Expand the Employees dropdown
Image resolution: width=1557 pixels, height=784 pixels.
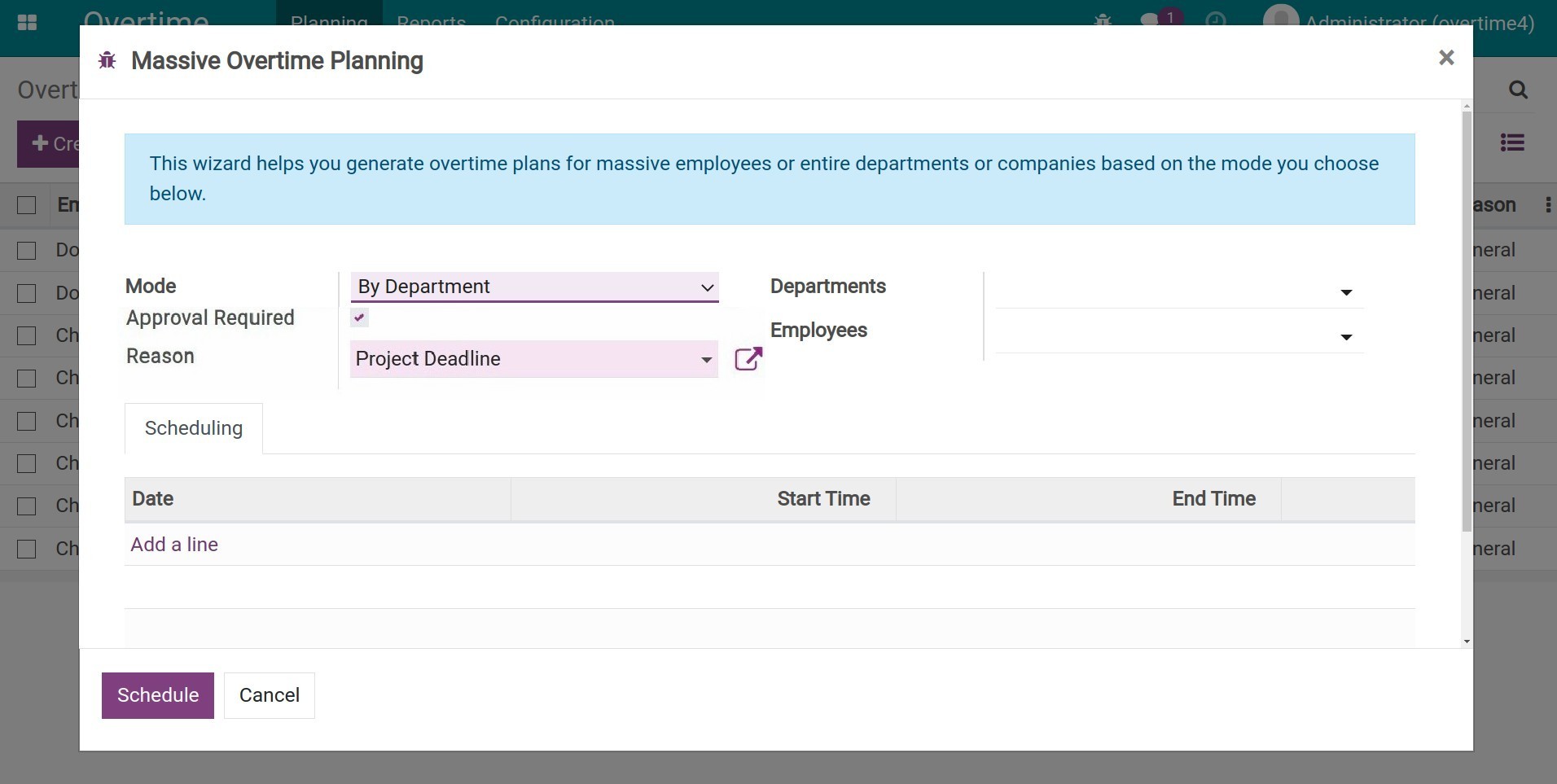click(1345, 337)
